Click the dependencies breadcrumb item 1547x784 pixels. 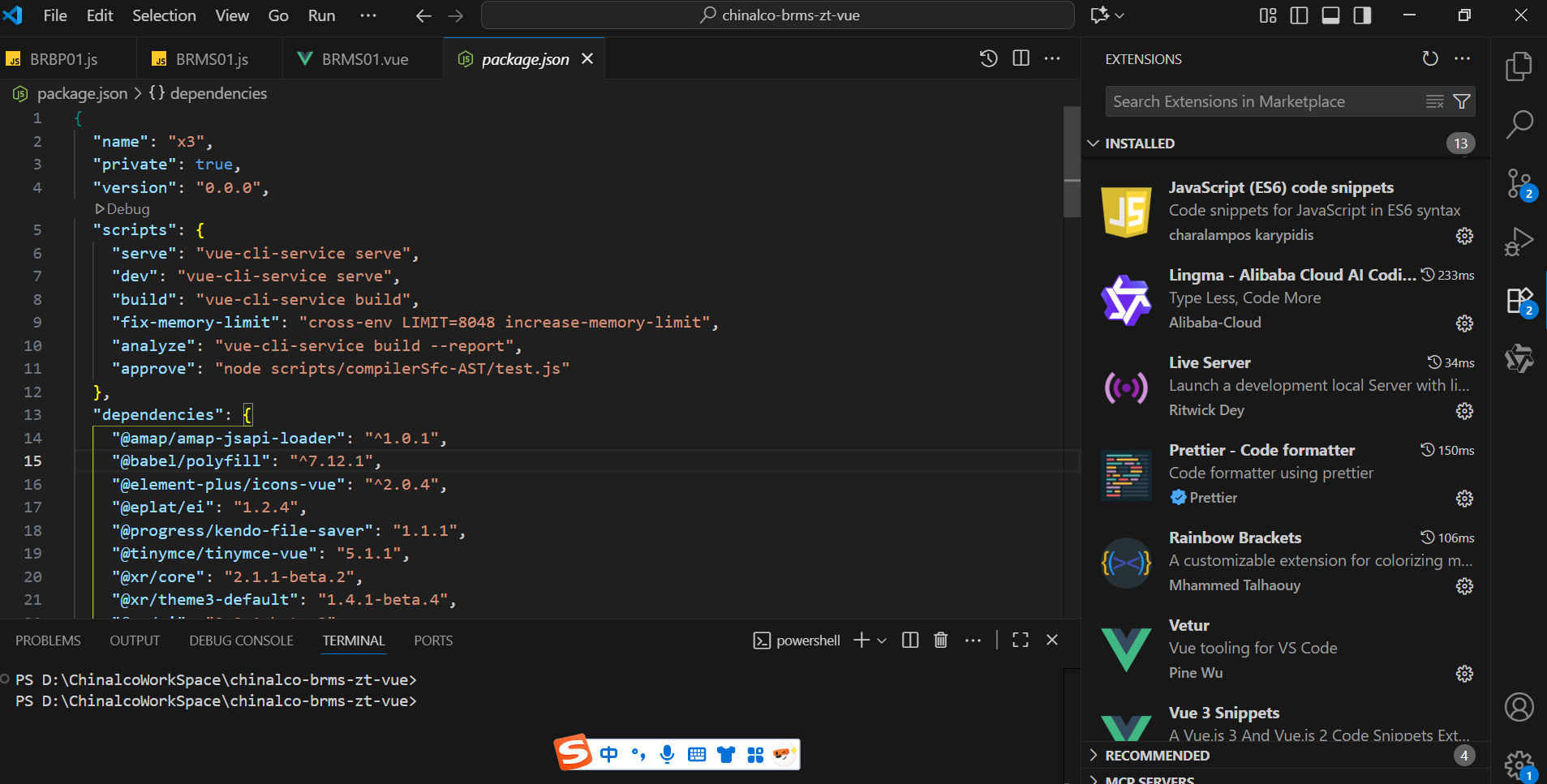point(218,93)
